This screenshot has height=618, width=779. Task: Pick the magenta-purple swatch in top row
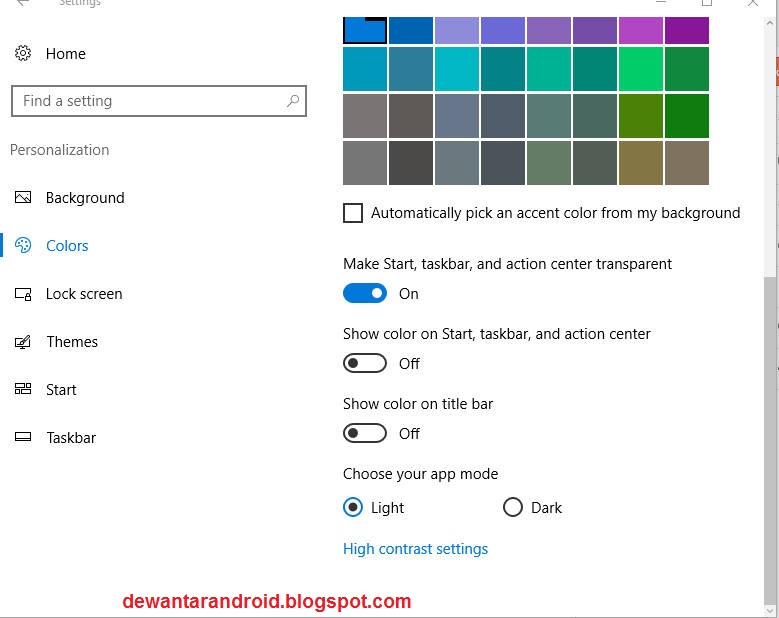641,30
